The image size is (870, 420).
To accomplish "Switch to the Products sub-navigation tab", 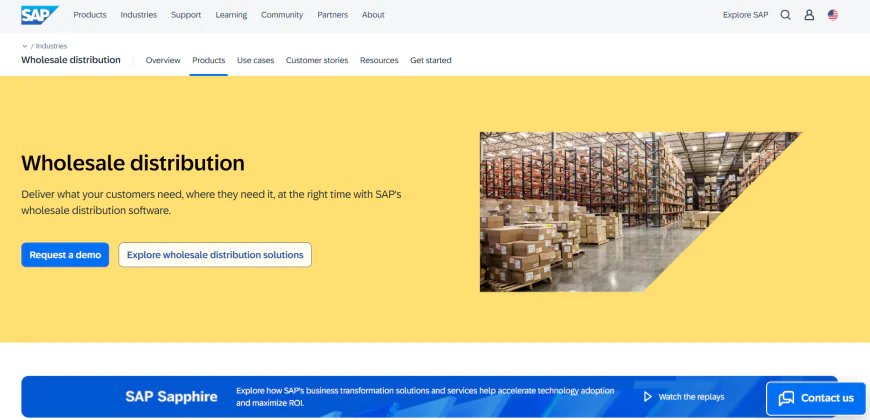I will [x=209, y=60].
